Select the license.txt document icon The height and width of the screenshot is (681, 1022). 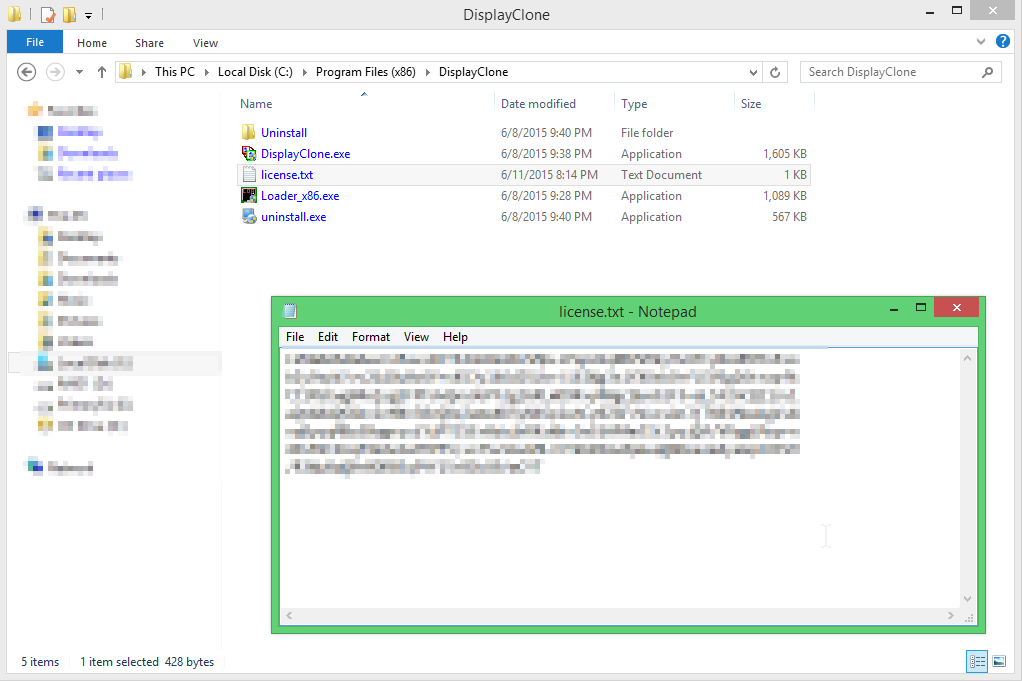248,174
